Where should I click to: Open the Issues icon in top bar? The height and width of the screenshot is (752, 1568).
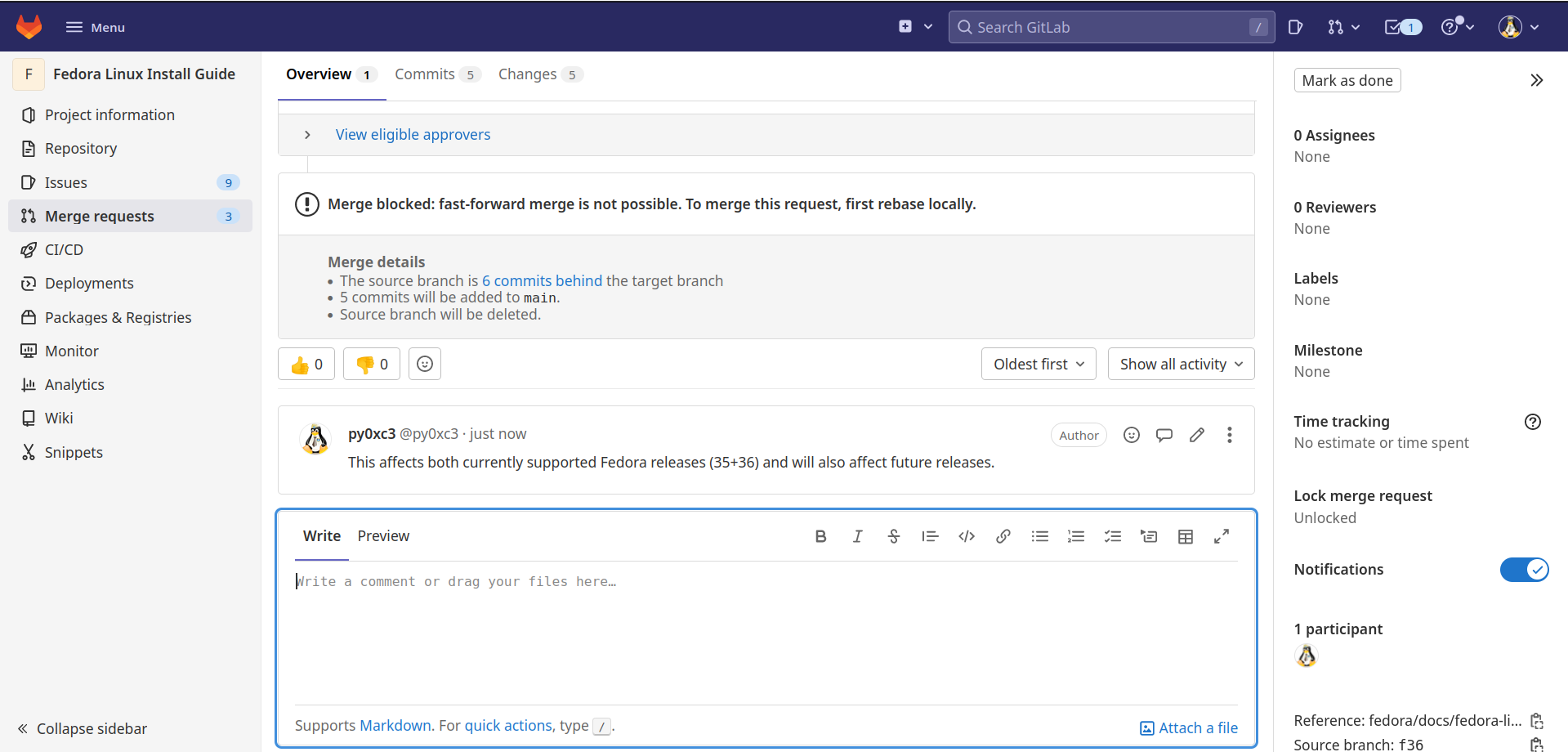pos(1295,27)
